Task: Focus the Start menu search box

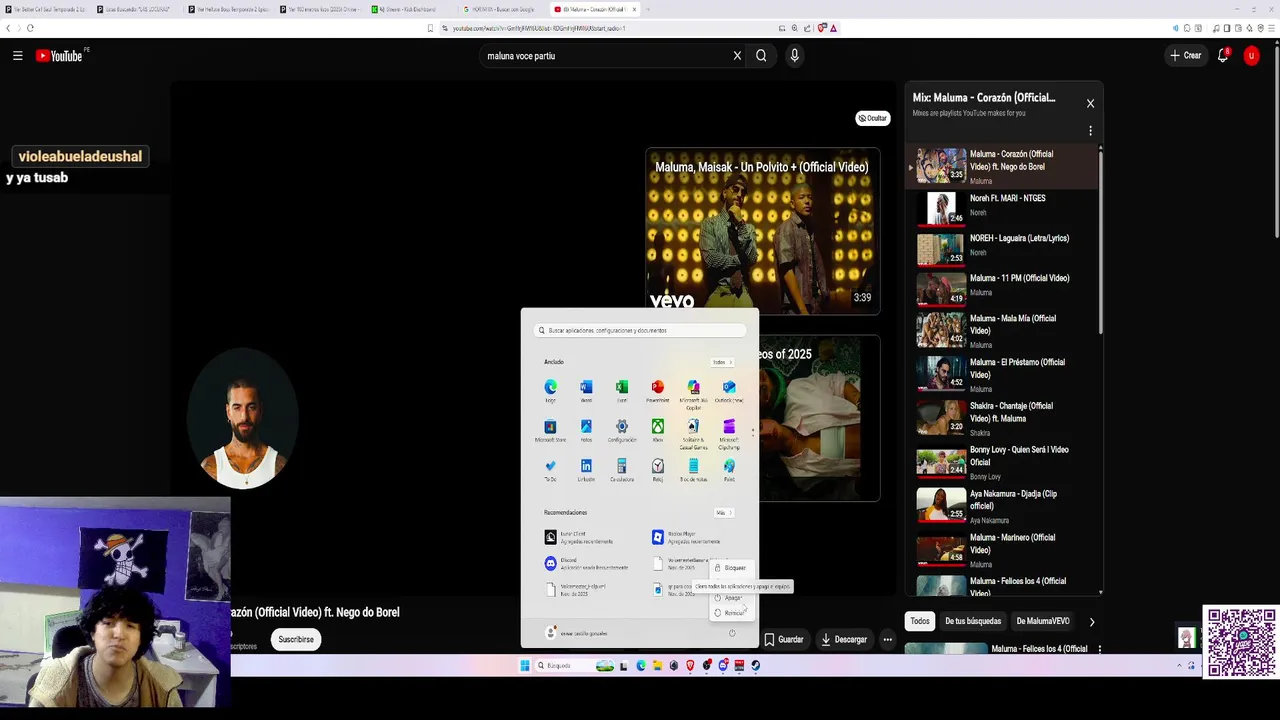Action: (640, 330)
